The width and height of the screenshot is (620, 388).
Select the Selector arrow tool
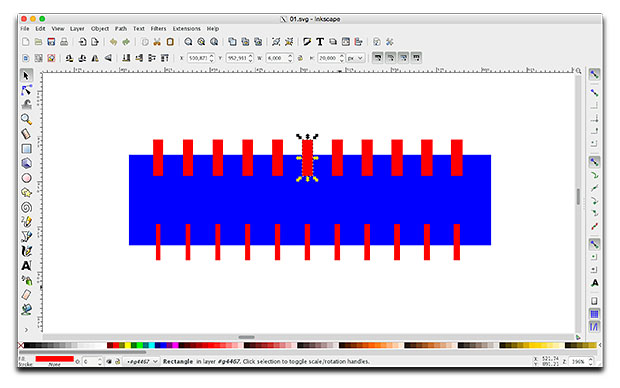pos(26,76)
